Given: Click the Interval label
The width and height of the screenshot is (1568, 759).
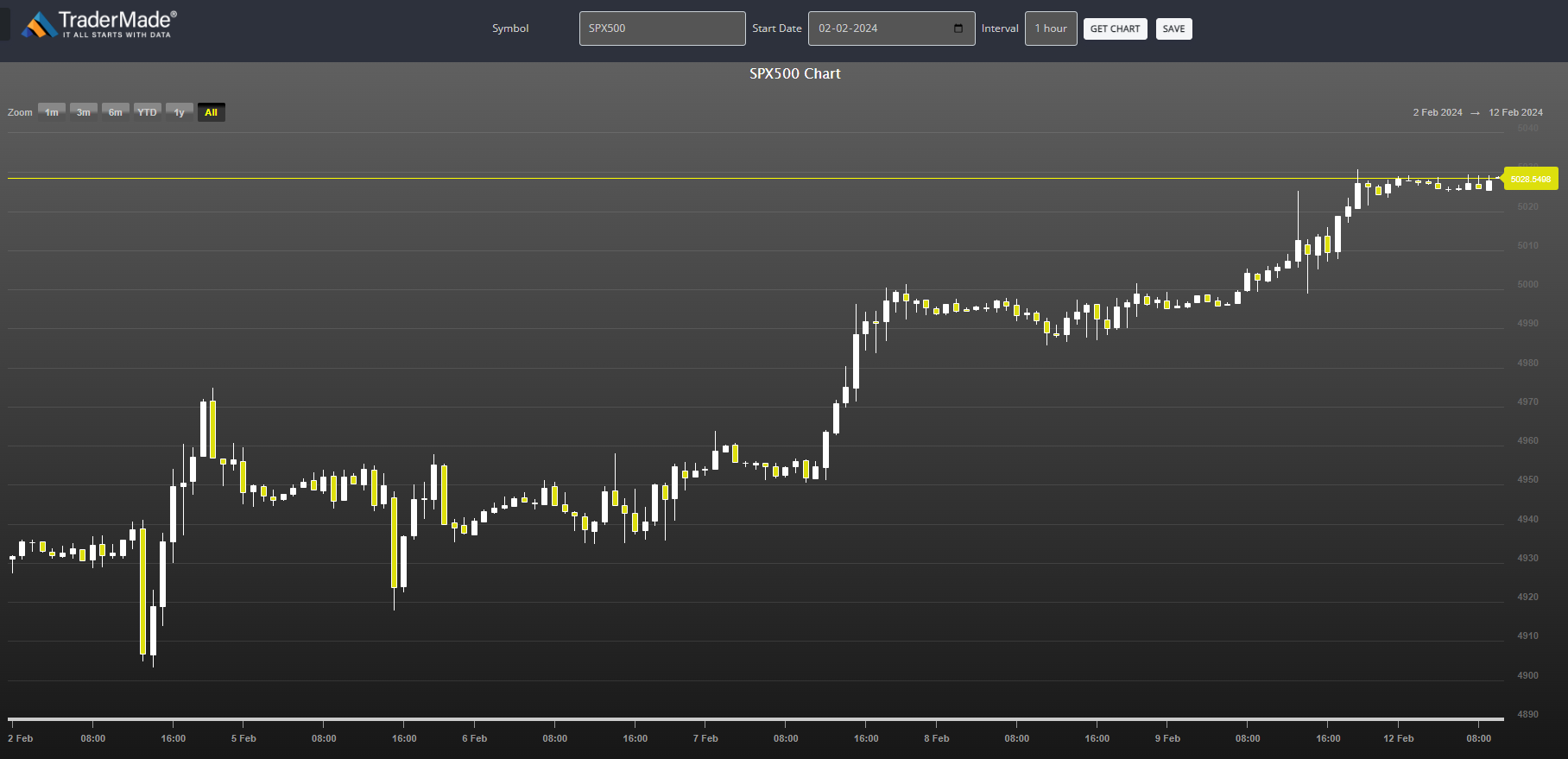Looking at the screenshot, I should [x=1000, y=28].
